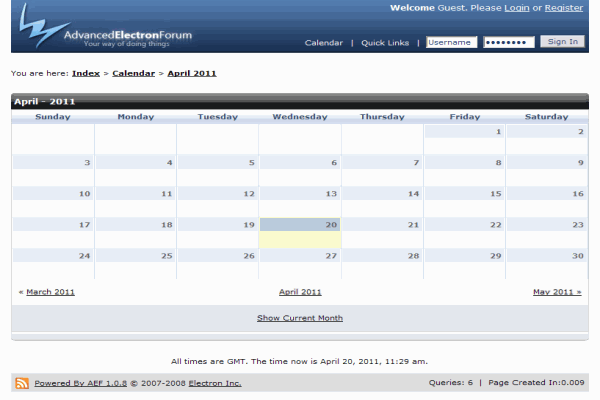Click the April 2011 link below the calendar
Viewport: 600px width, 400px height.
(x=300, y=292)
